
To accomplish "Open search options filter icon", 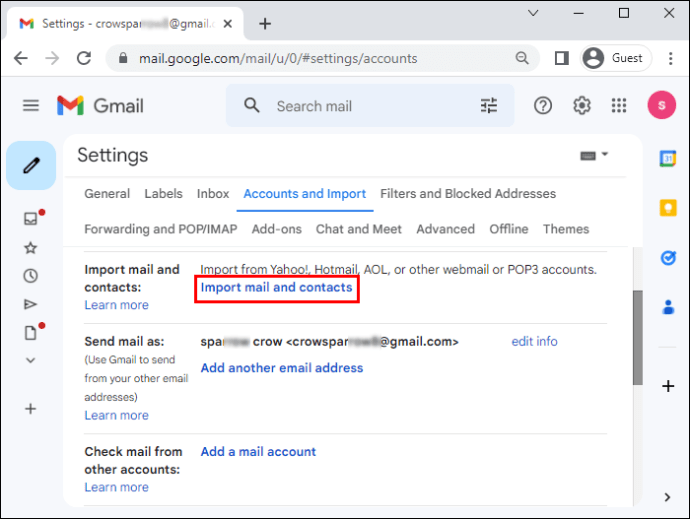I will (x=488, y=106).
